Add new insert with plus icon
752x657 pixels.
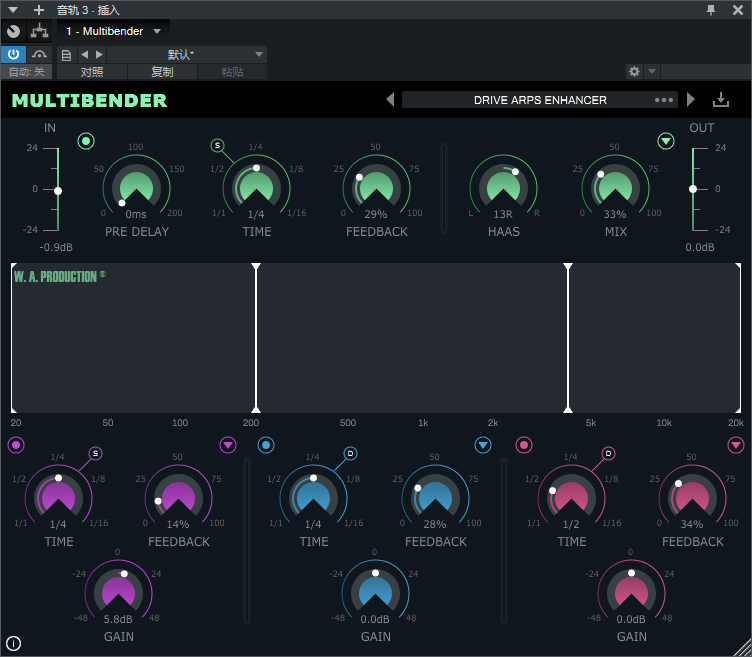point(39,10)
